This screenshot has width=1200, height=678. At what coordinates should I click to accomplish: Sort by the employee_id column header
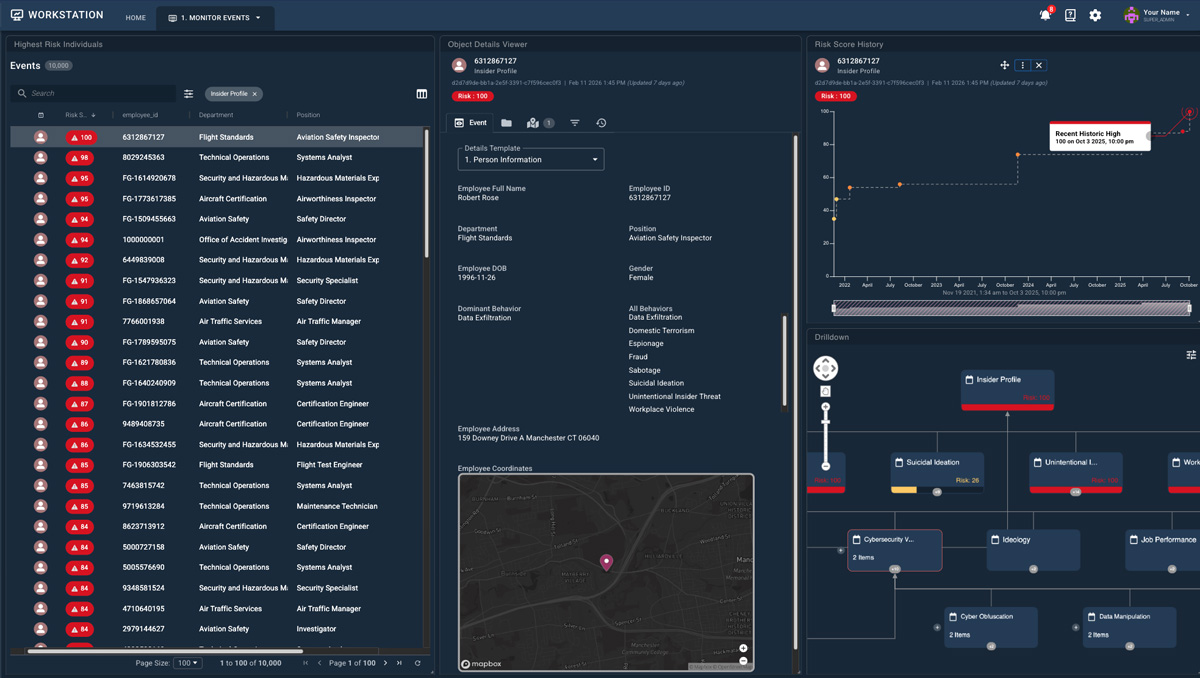point(140,115)
